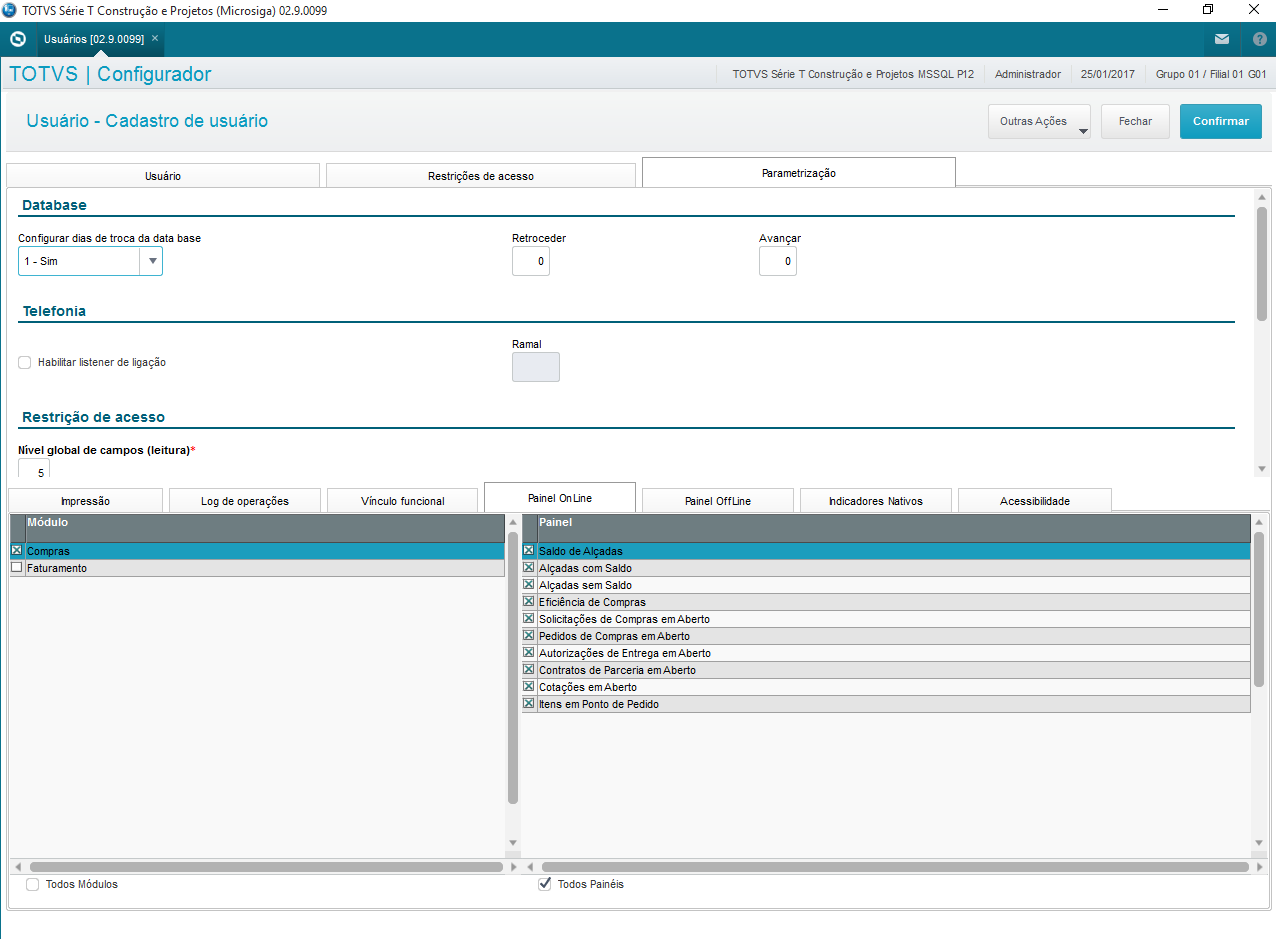Enable Habilitar listener de ligação checkbox
Viewport: 1276px width, 939px height.
(25, 362)
